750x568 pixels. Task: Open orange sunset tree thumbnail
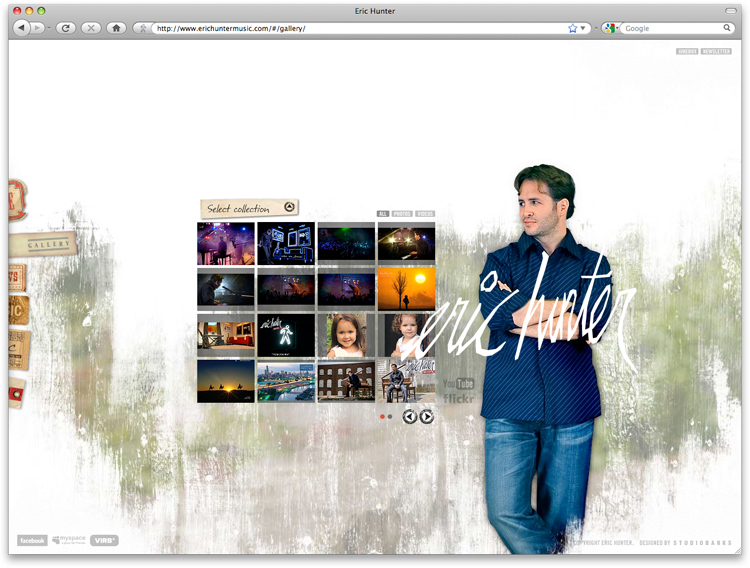407,290
